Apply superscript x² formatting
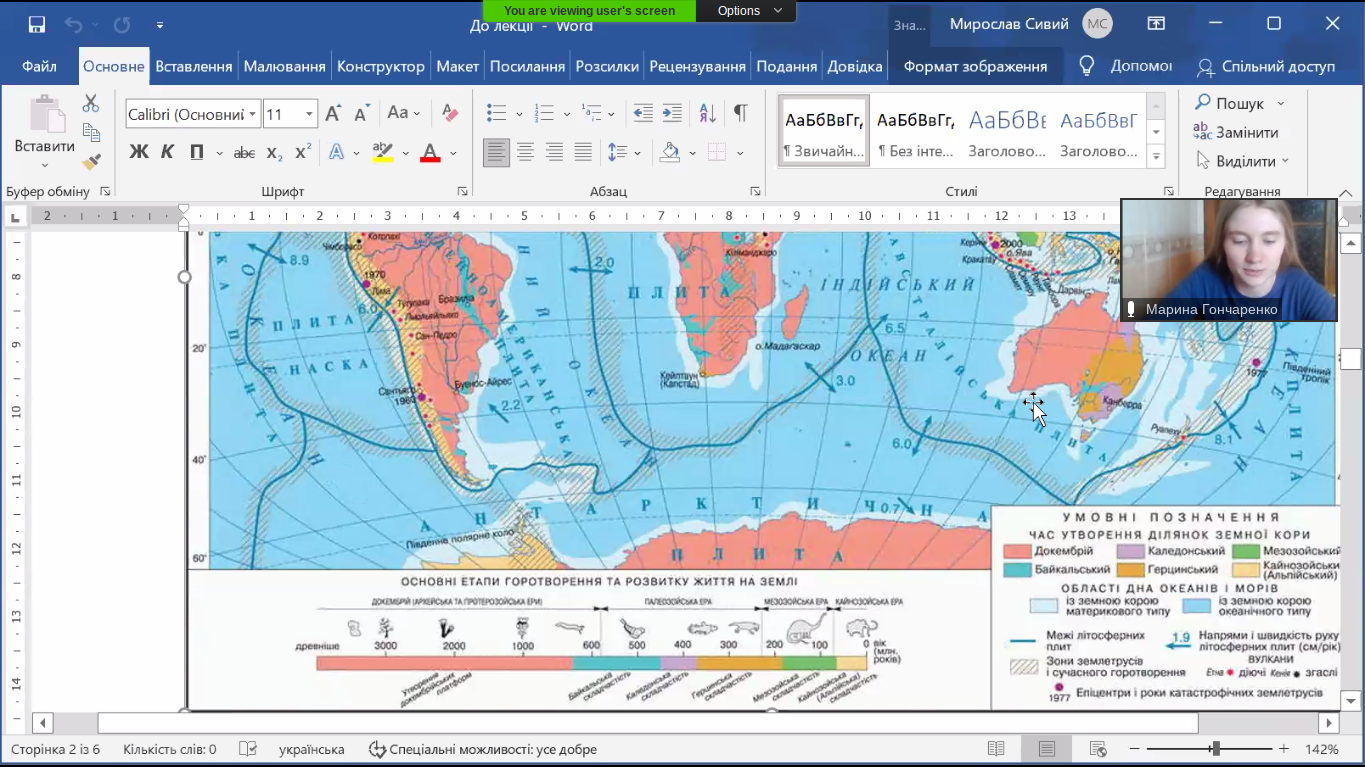This screenshot has height=767, width=1365. [304, 153]
